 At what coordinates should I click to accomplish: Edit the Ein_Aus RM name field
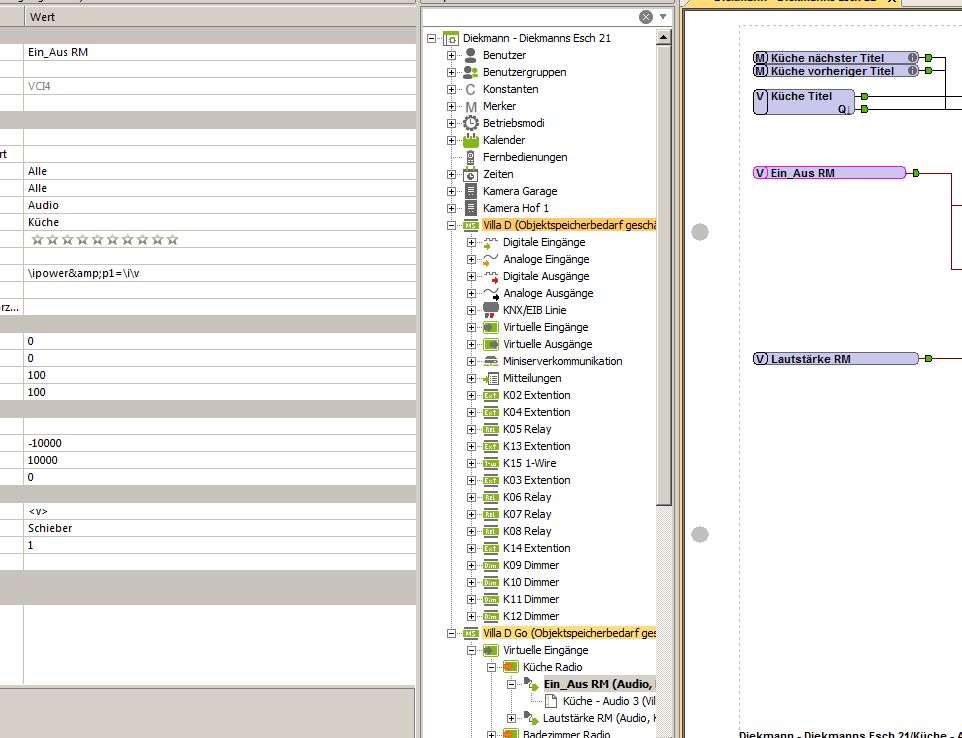pyautogui.click(x=220, y=52)
